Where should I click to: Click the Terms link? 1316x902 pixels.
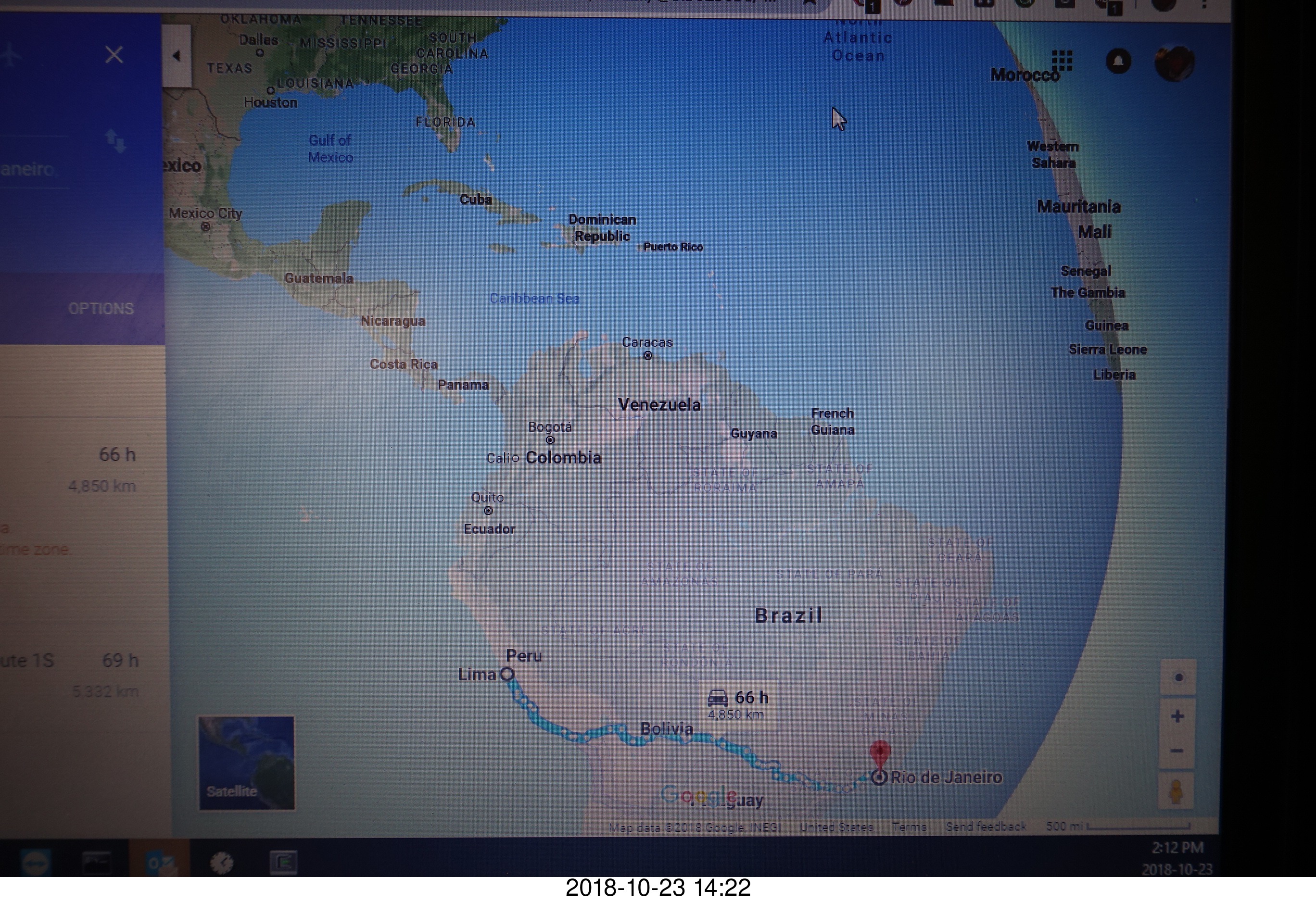pos(909,827)
